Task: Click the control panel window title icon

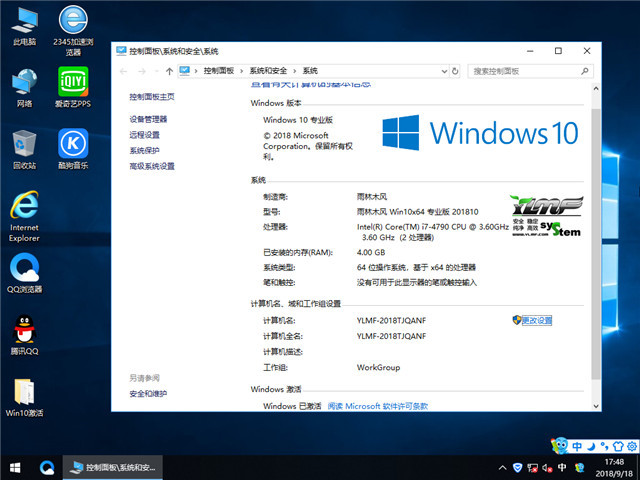Action: (x=121, y=51)
